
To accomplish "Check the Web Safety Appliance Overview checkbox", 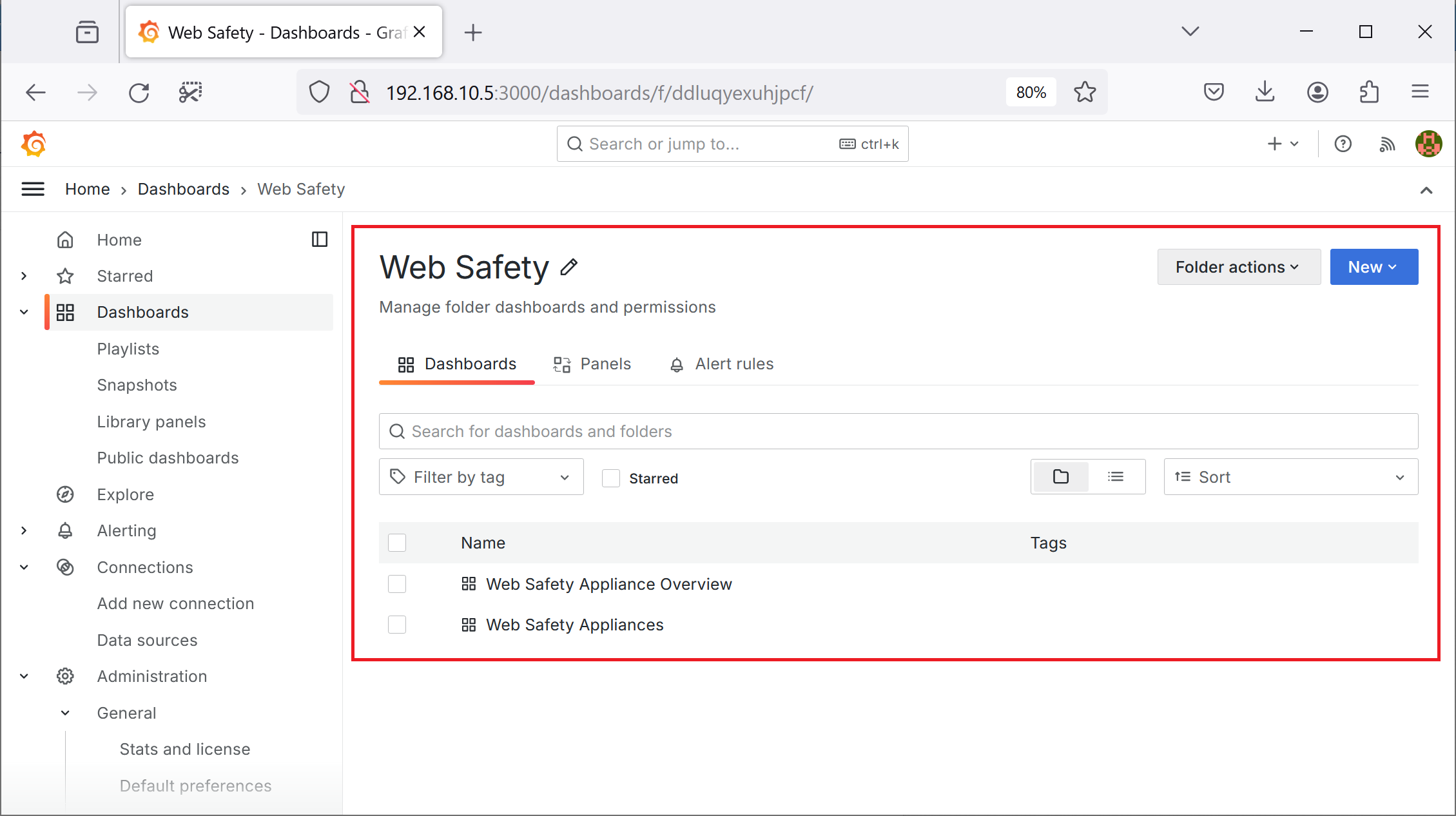I will coord(396,584).
